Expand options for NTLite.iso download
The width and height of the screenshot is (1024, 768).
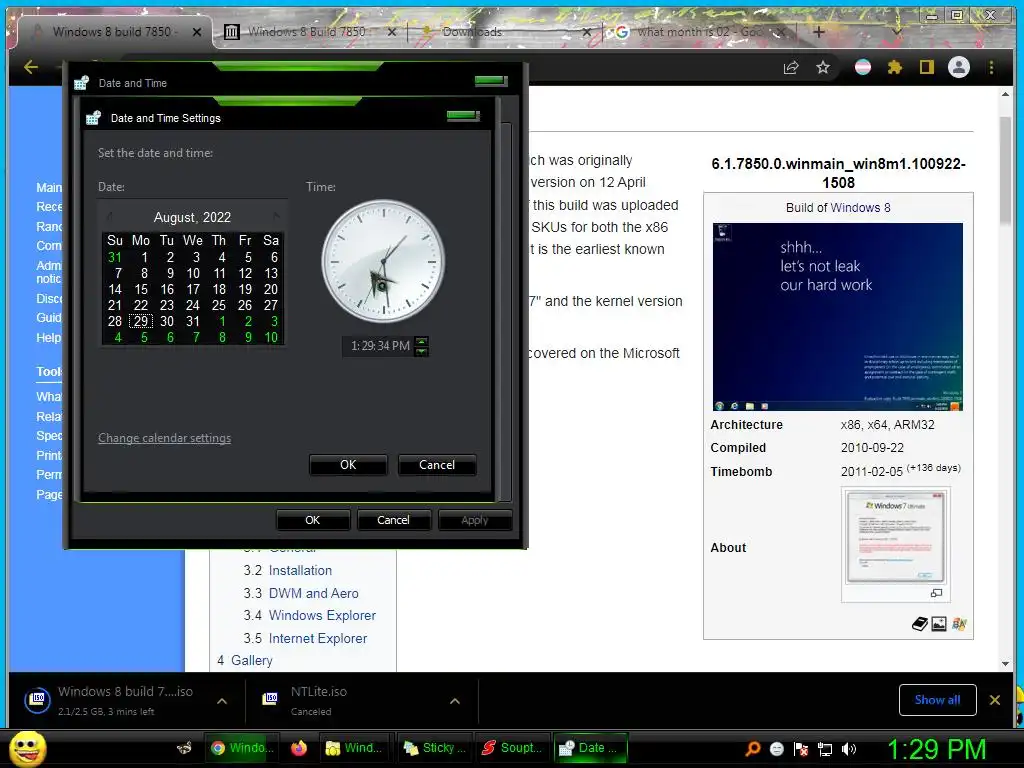[x=455, y=701]
